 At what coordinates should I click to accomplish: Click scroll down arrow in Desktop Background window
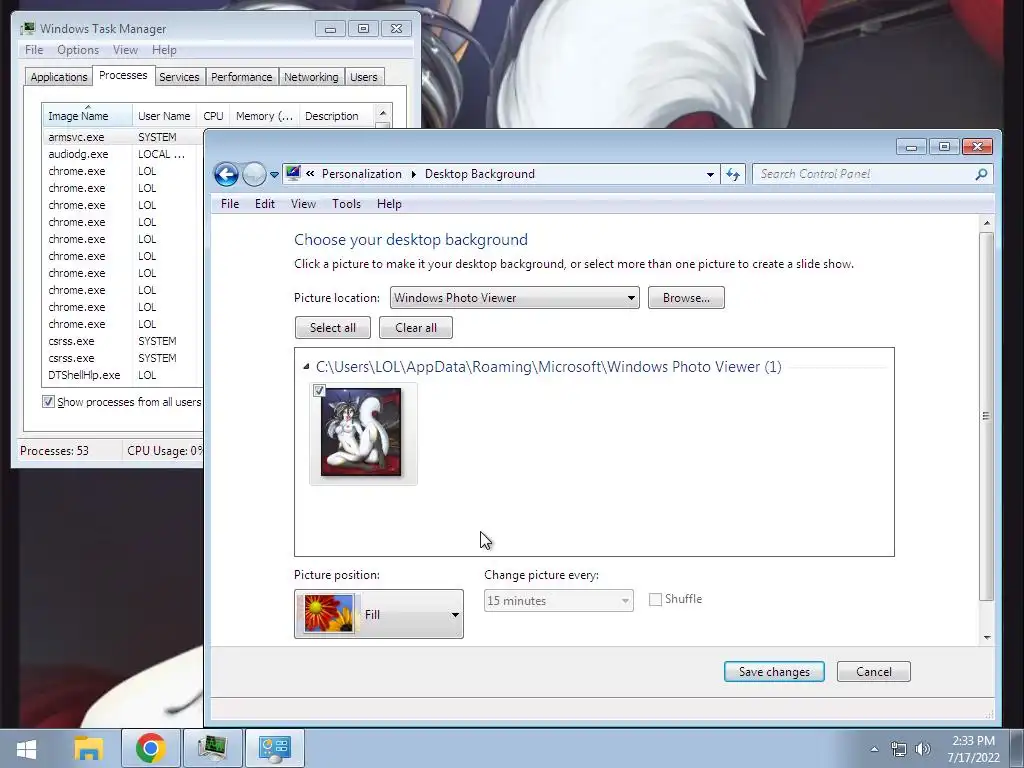(x=987, y=637)
